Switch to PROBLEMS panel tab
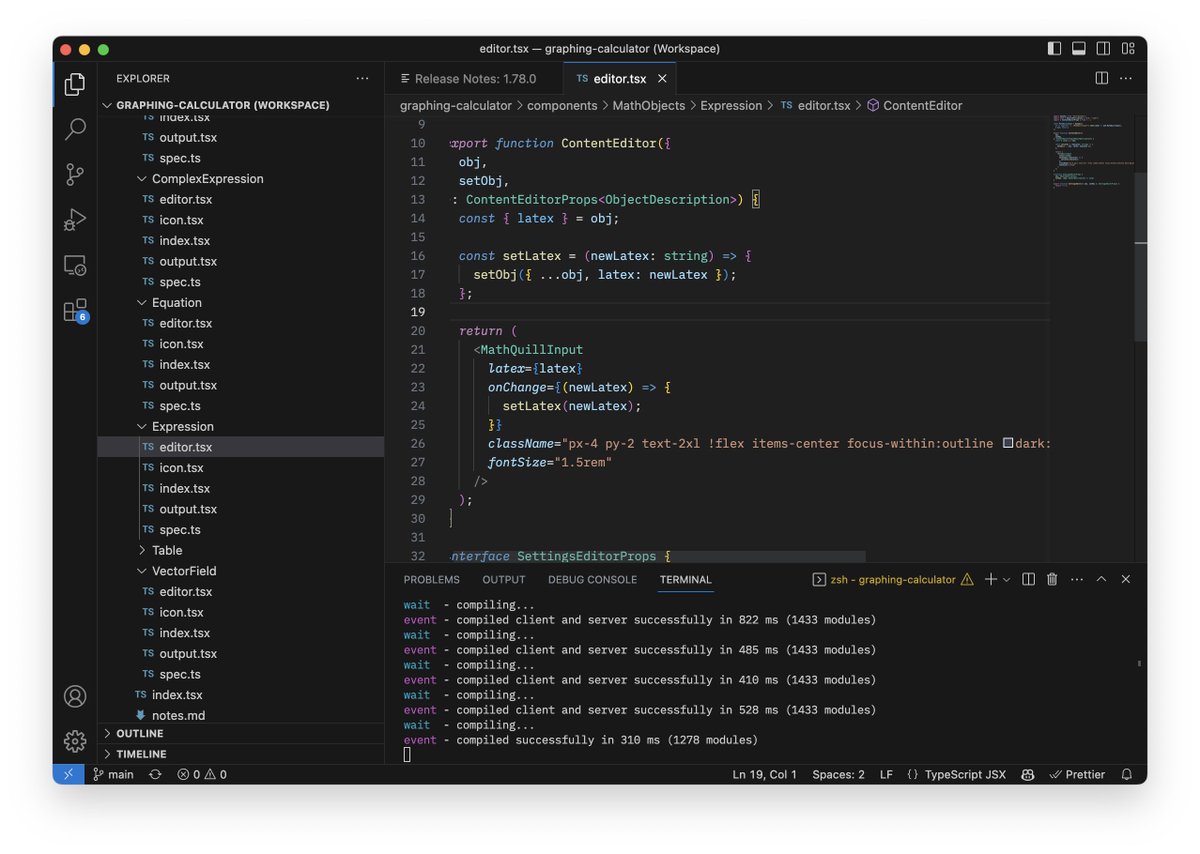The width and height of the screenshot is (1200, 854). pos(432,579)
